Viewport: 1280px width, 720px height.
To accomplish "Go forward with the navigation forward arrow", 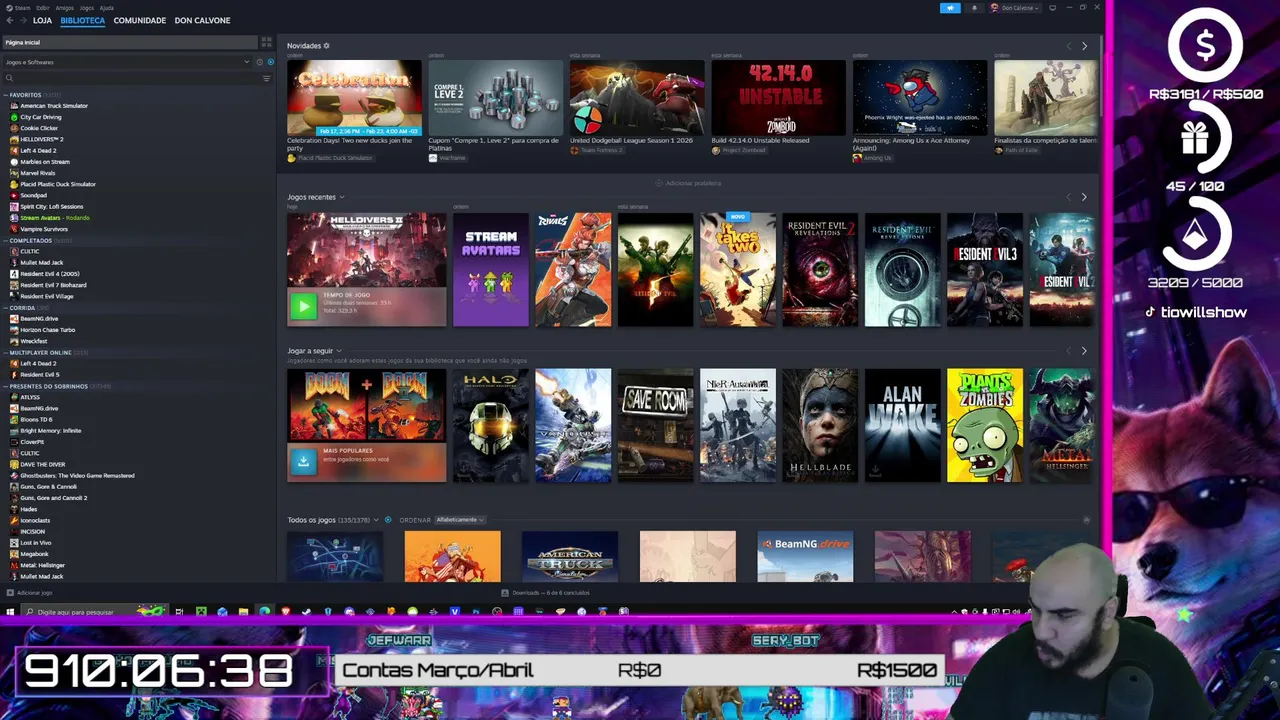I will [x=23, y=20].
